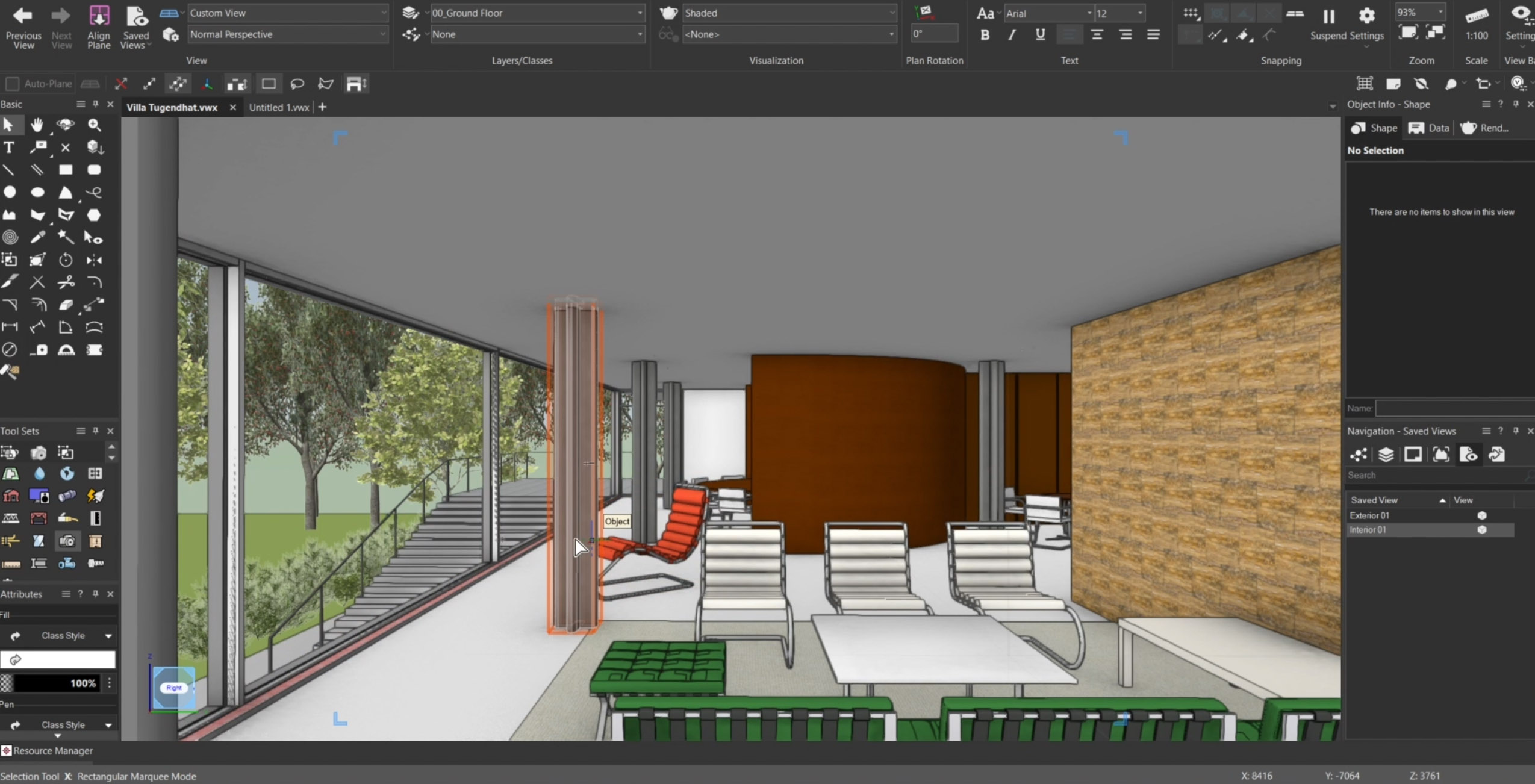Open the Data tab in Object Info
This screenshot has width=1535, height=784.
pos(1430,128)
